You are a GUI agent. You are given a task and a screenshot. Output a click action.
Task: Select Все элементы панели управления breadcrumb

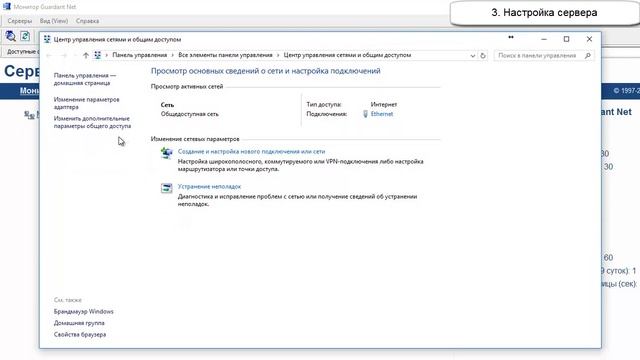tap(225, 55)
